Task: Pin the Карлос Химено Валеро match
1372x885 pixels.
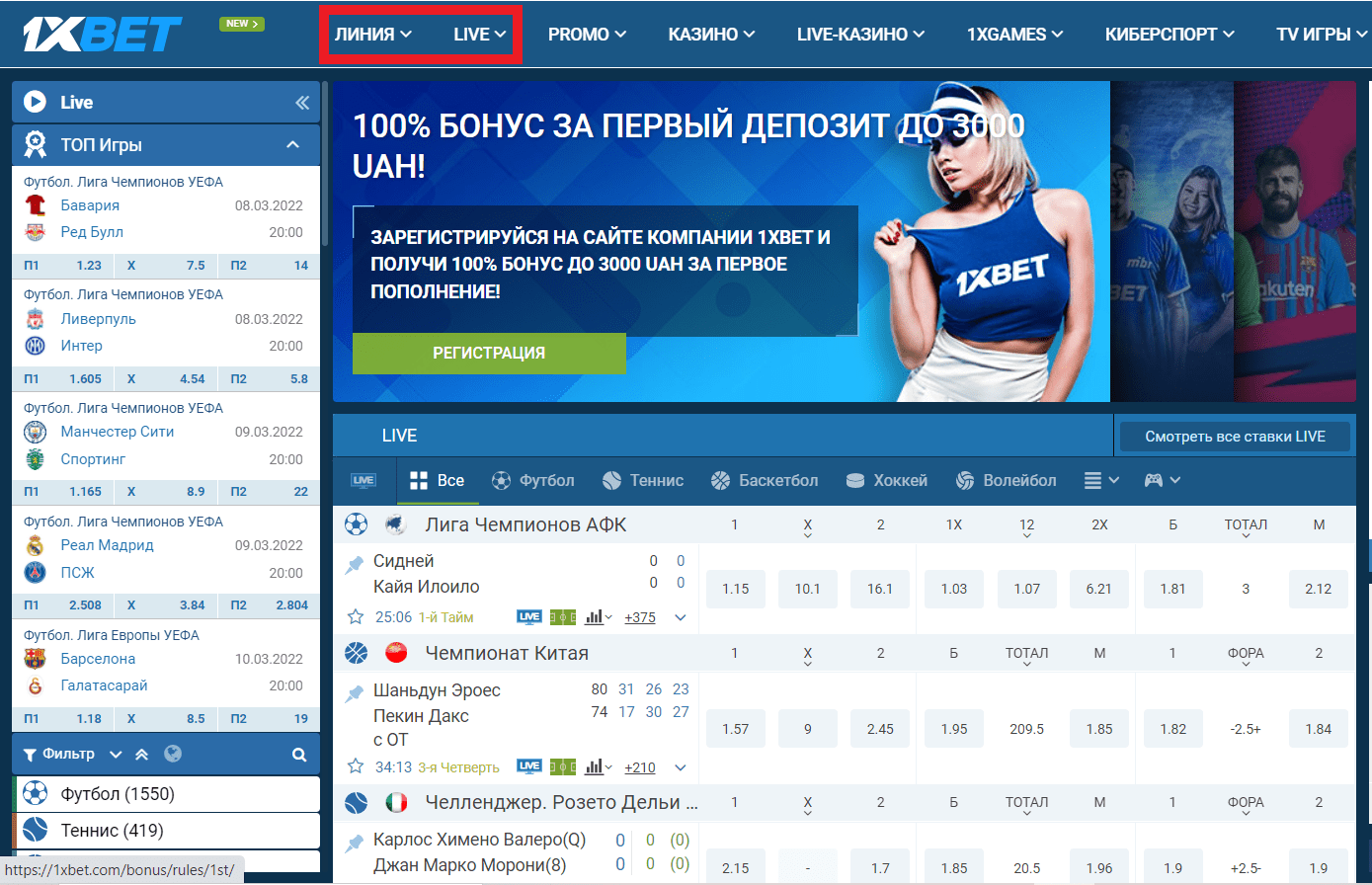Action: pyautogui.click(x=354, y=844)
